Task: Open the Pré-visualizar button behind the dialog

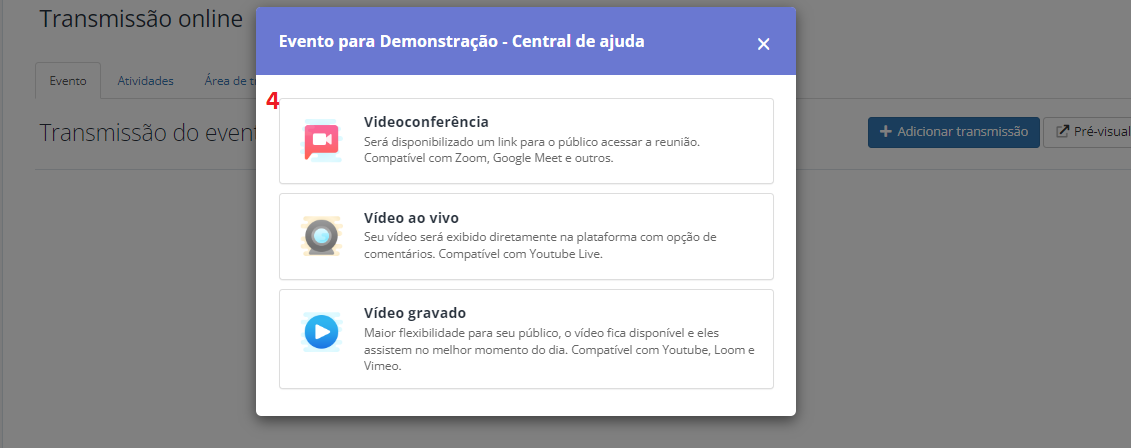Action: coord(1088,132)
